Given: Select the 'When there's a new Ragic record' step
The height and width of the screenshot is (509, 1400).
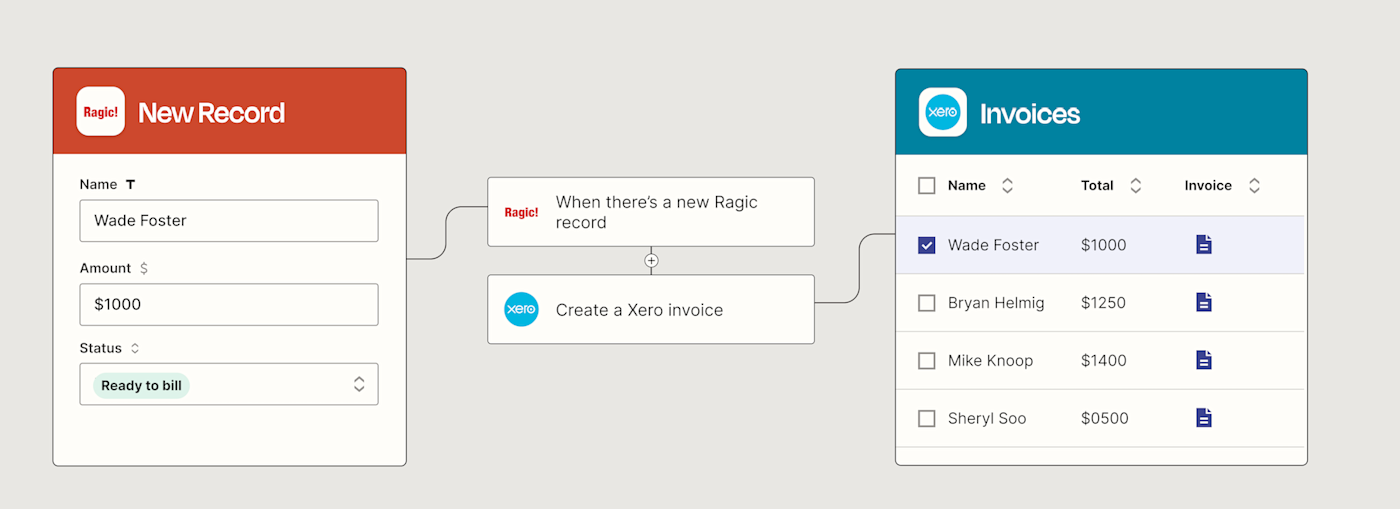Looking at the screenshot, I should pyautogui.click(x=651, y=212).
